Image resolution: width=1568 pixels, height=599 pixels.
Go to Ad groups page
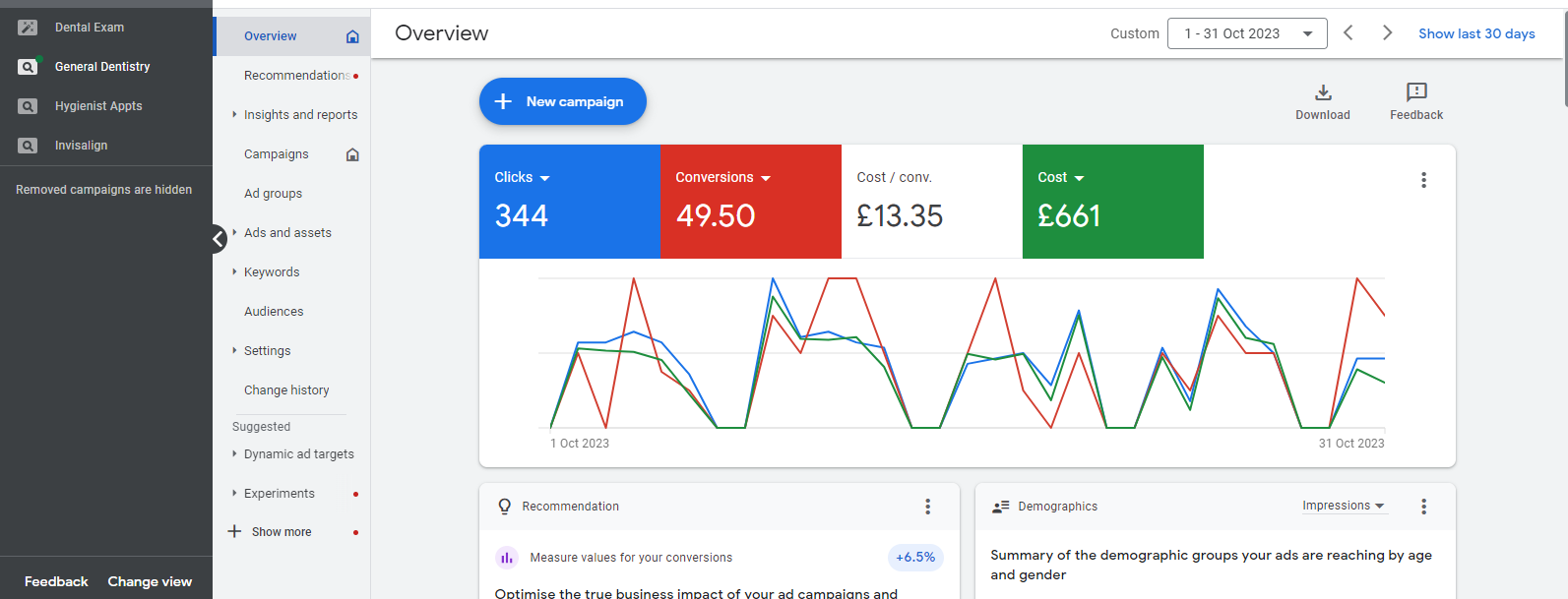(x=273, y=194)
